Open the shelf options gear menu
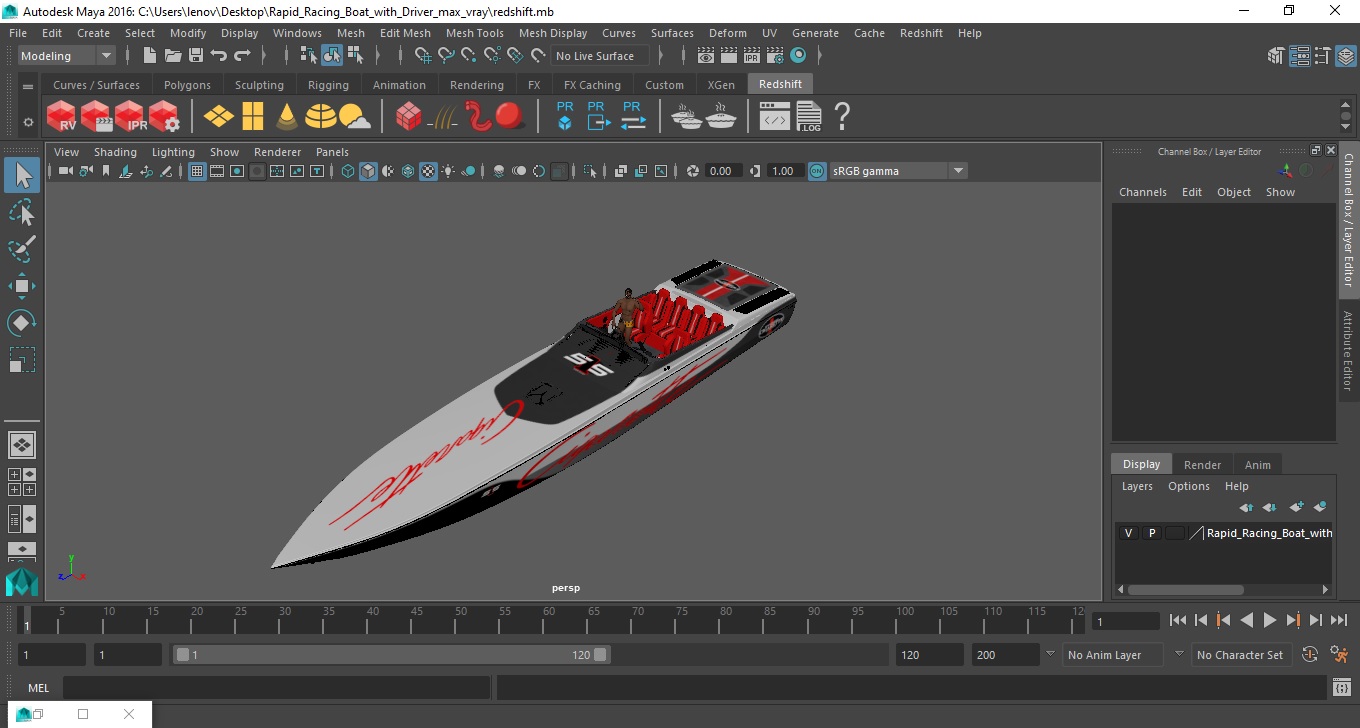 (x=28, y=122)
